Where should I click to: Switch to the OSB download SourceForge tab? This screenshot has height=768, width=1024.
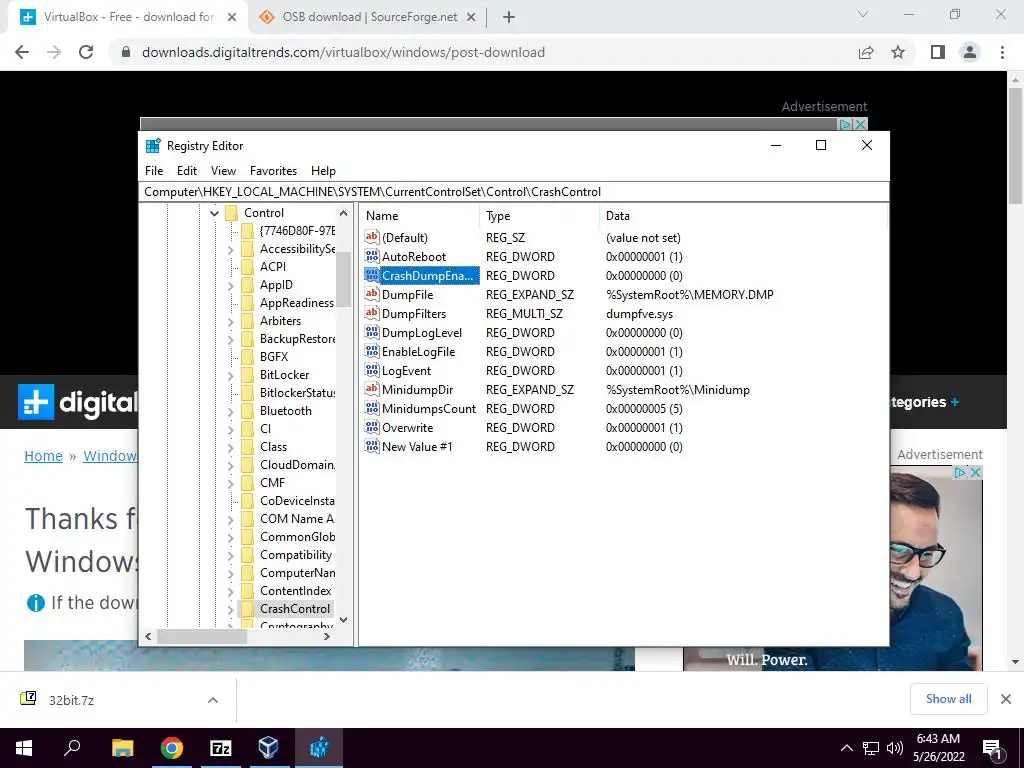368,17
